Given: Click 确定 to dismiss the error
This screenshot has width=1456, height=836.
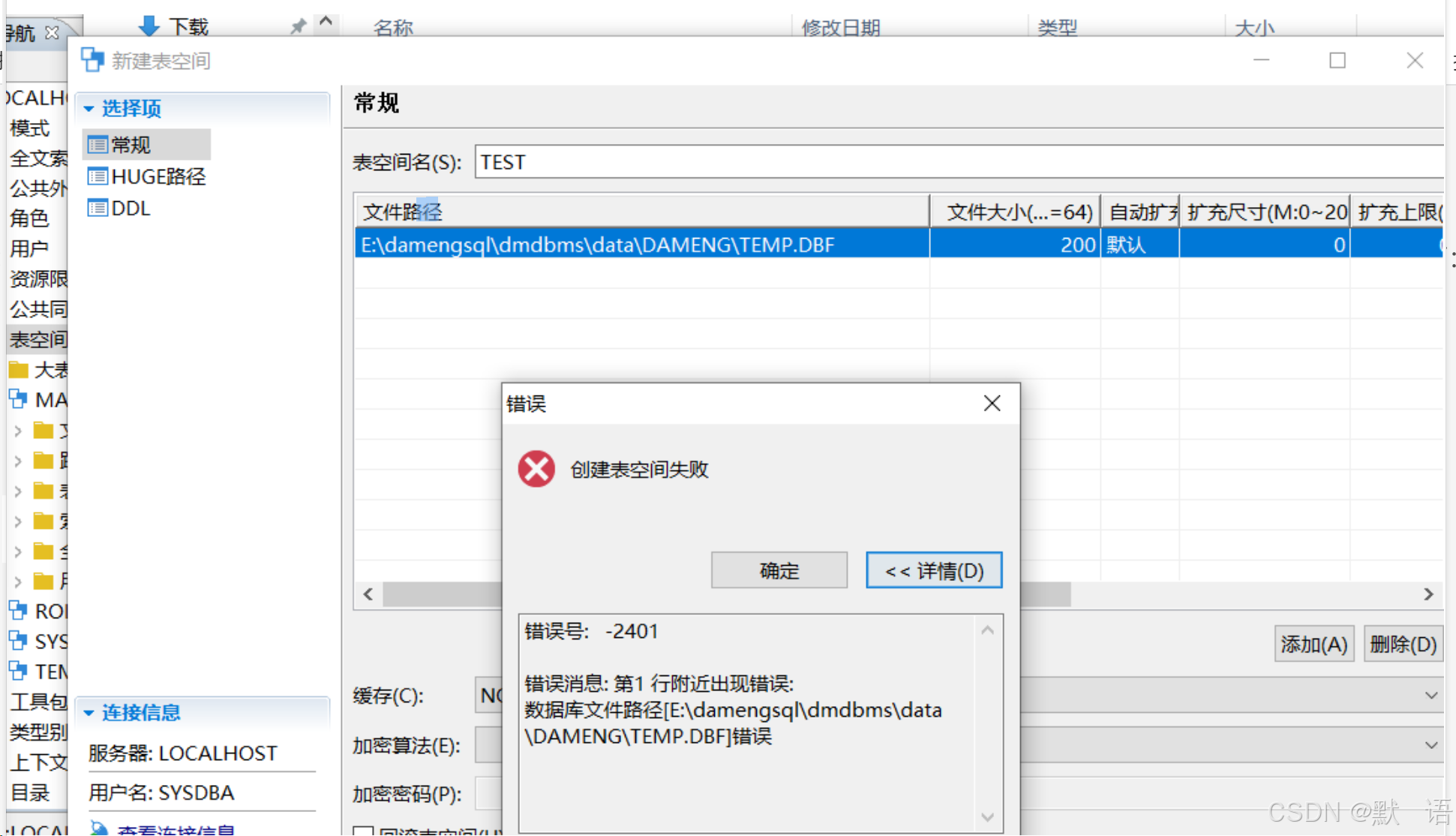Looking at the screenshot, I should (x=779, y=570).
